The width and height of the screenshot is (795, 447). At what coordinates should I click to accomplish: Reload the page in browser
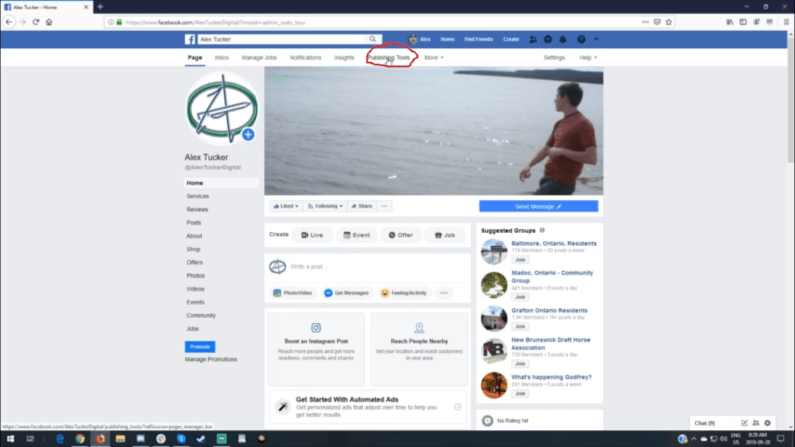coord(35,22)
